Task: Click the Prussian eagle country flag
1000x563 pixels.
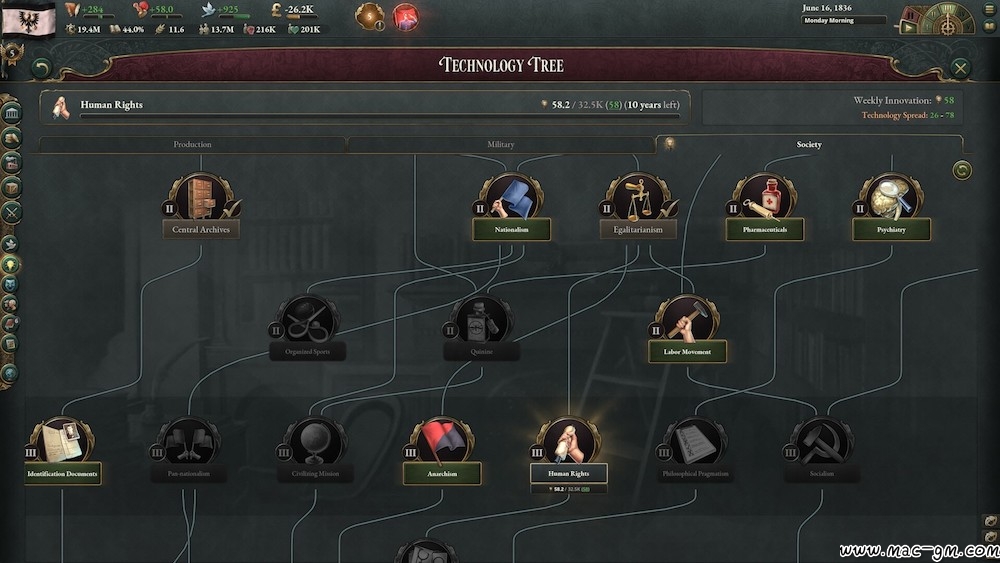Action: (28, 19)
